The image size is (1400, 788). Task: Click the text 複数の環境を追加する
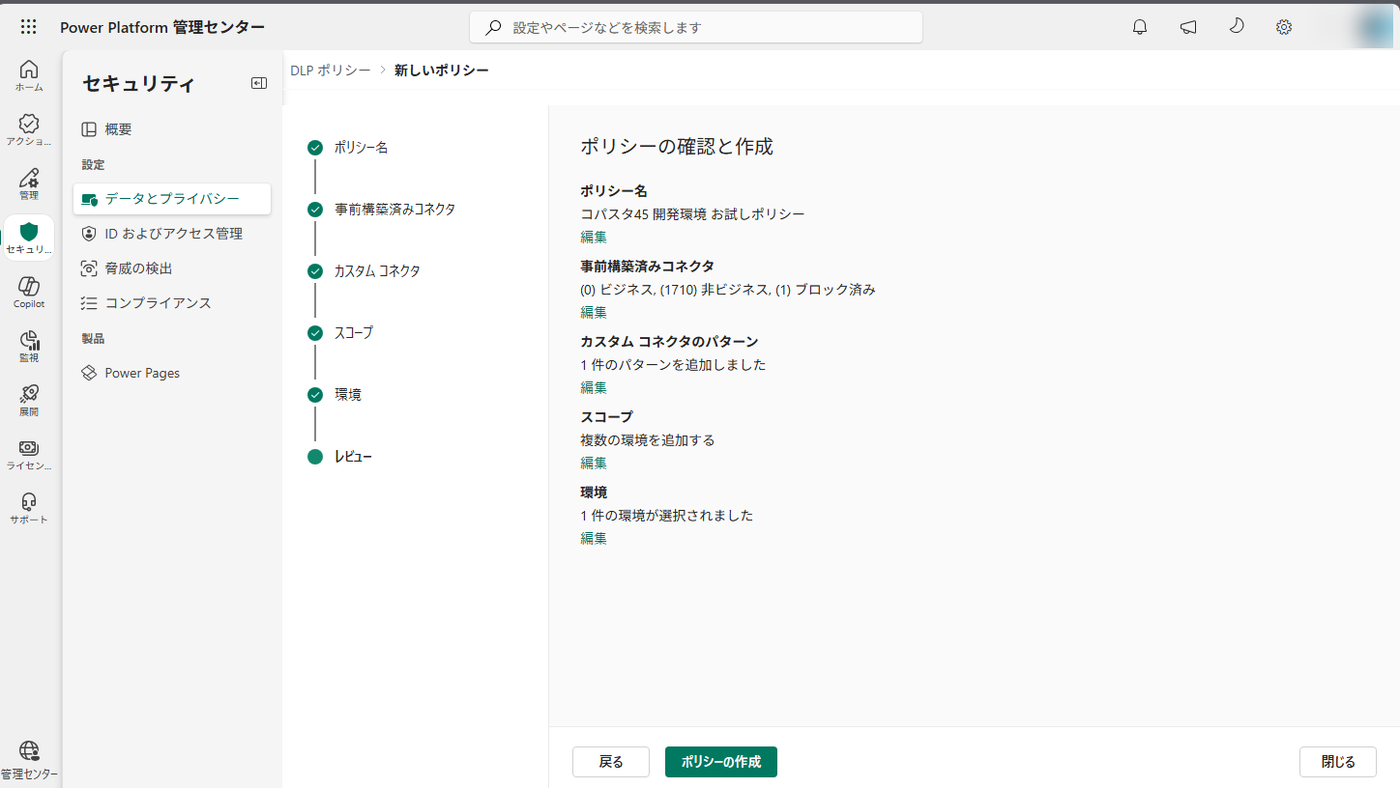click(648, 440)
